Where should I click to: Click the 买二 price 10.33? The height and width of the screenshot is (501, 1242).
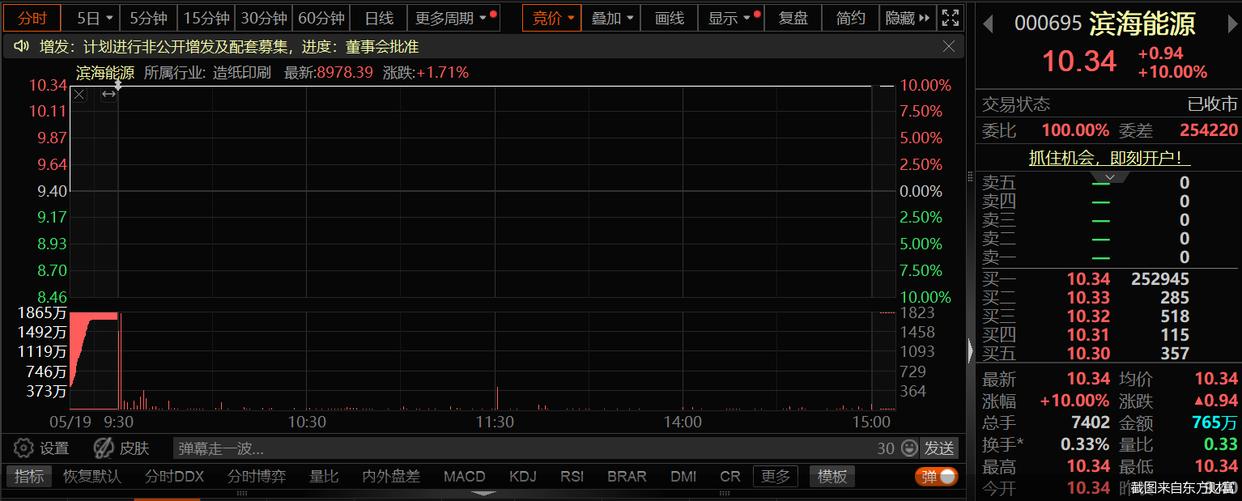pos(1088,297)
